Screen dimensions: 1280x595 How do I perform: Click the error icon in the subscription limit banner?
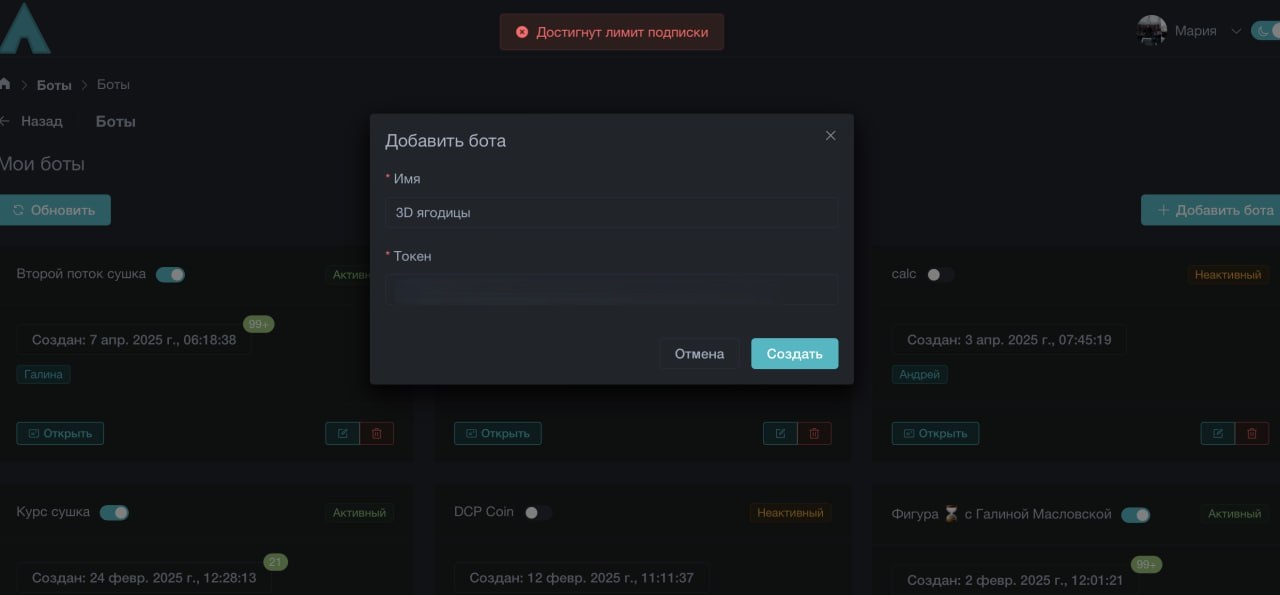tap(522, 32)
